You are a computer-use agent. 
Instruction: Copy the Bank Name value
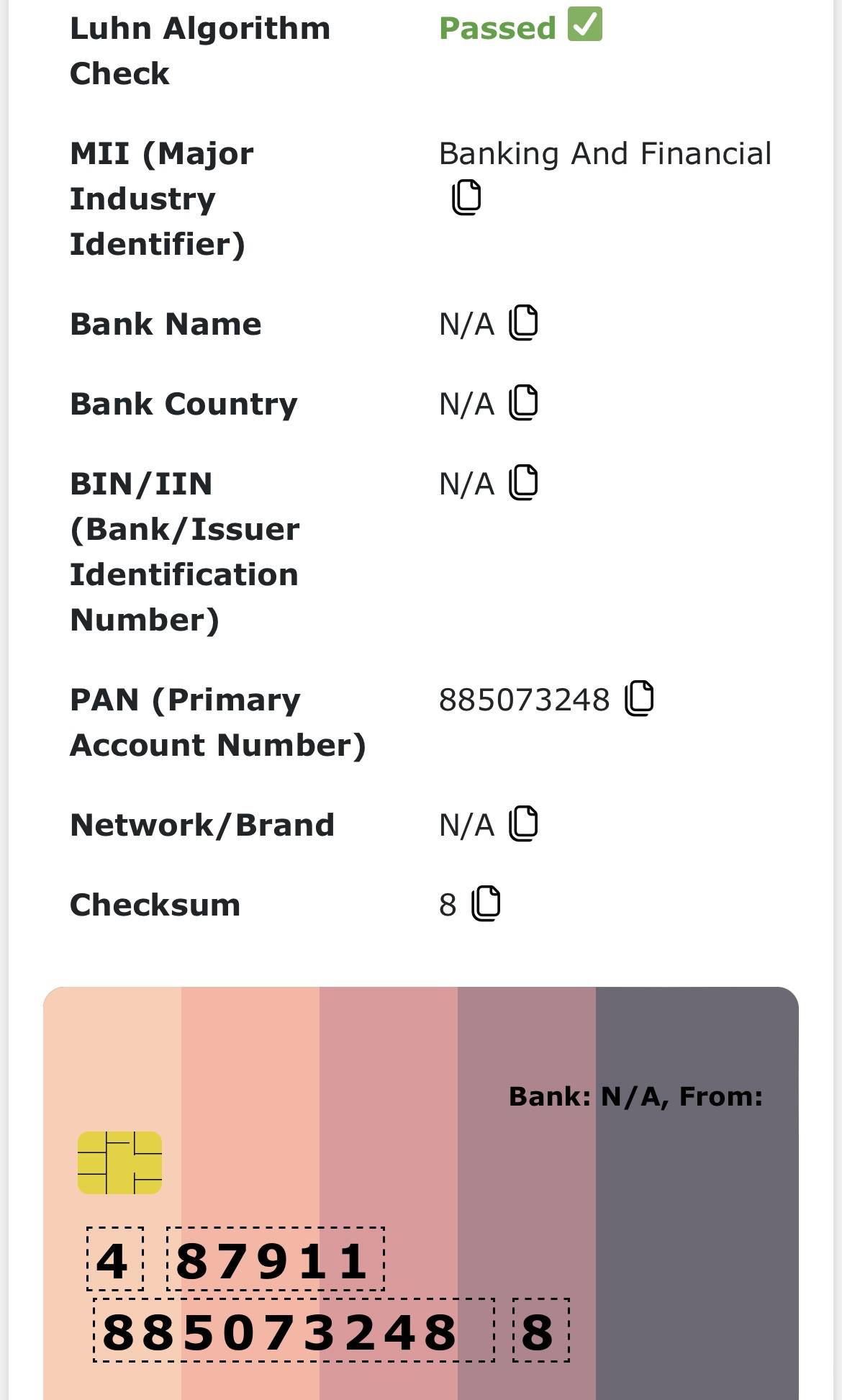523,322
